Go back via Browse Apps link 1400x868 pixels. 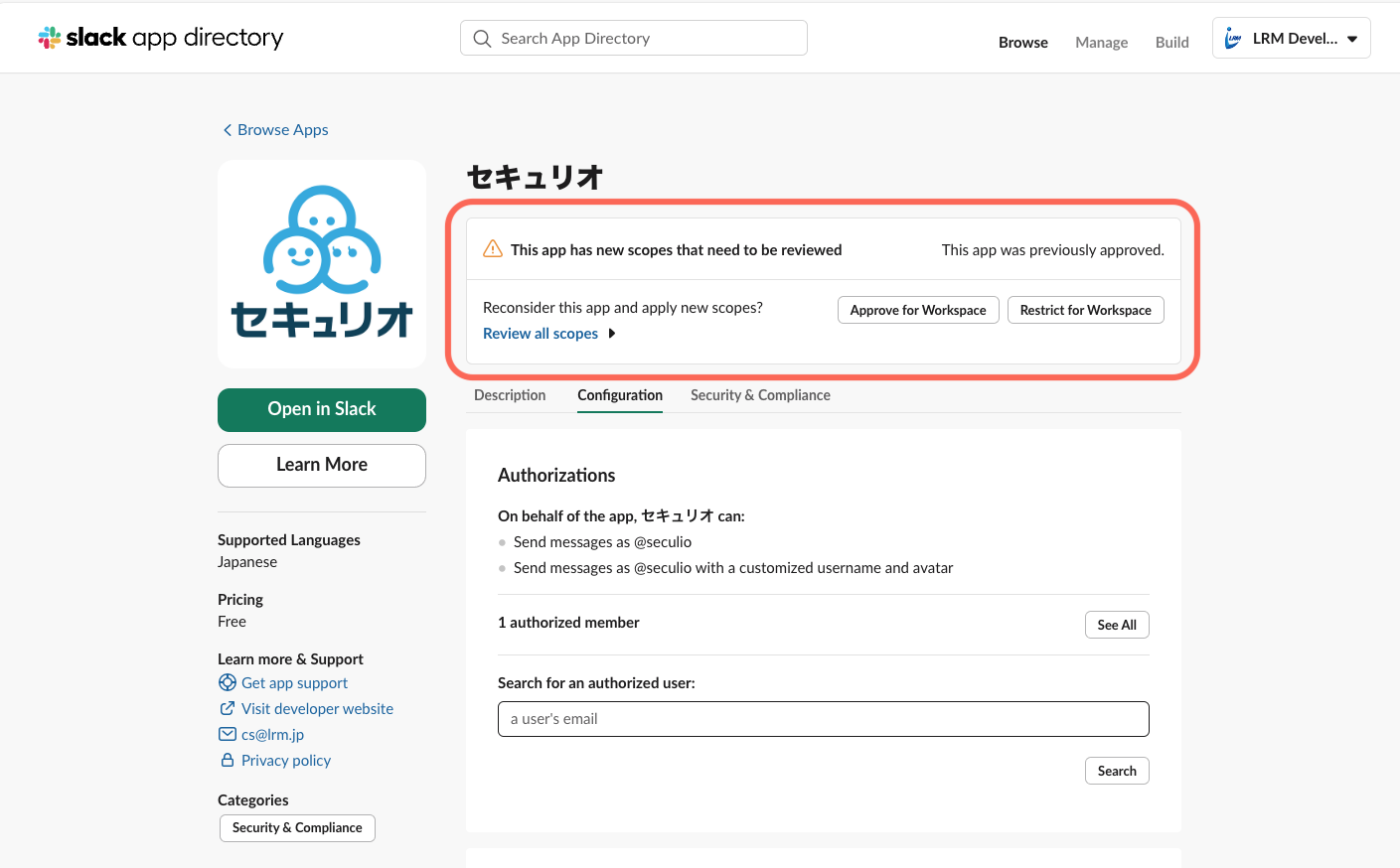pyautogui.click(x=283, y=130)
